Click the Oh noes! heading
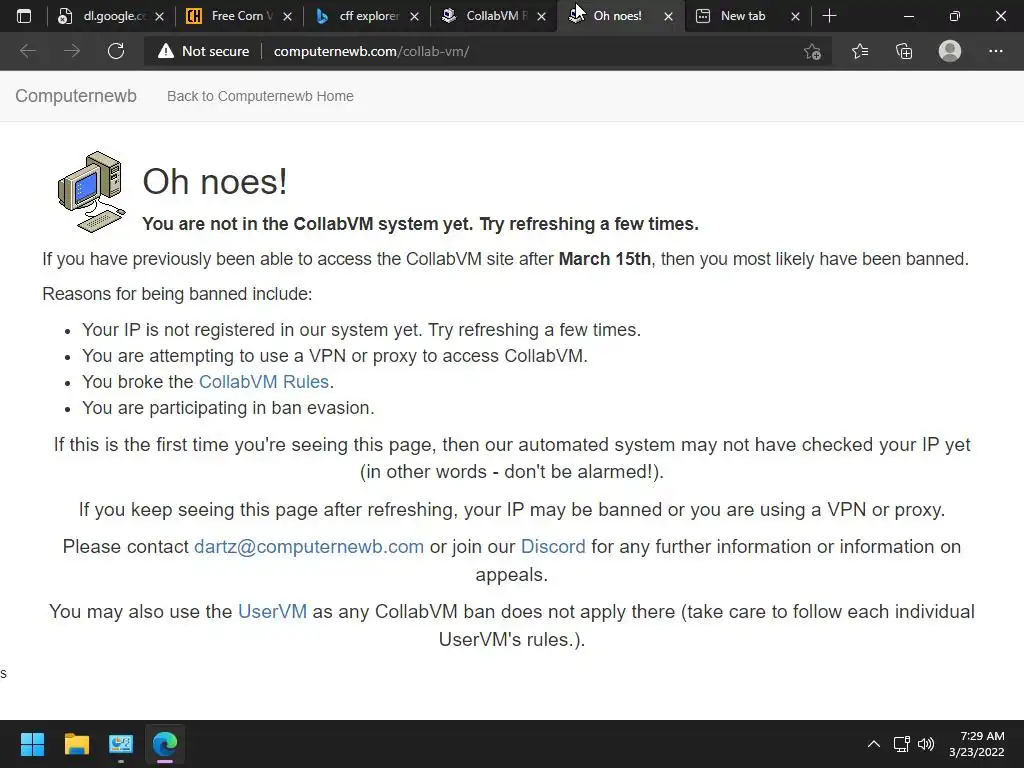The height and width of the screenshot is (768, 1024). pyautogui.click(x=215, y=182)
